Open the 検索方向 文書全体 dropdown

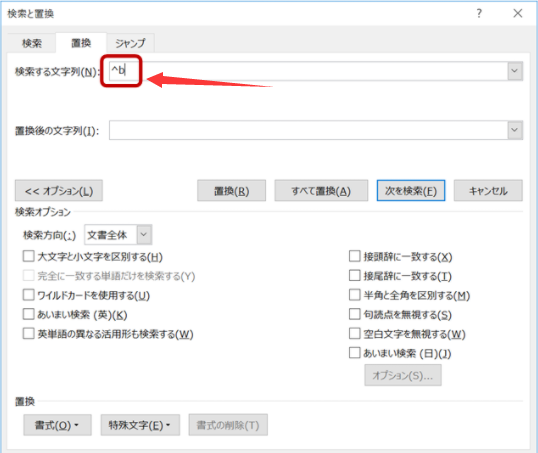point(118,235)
